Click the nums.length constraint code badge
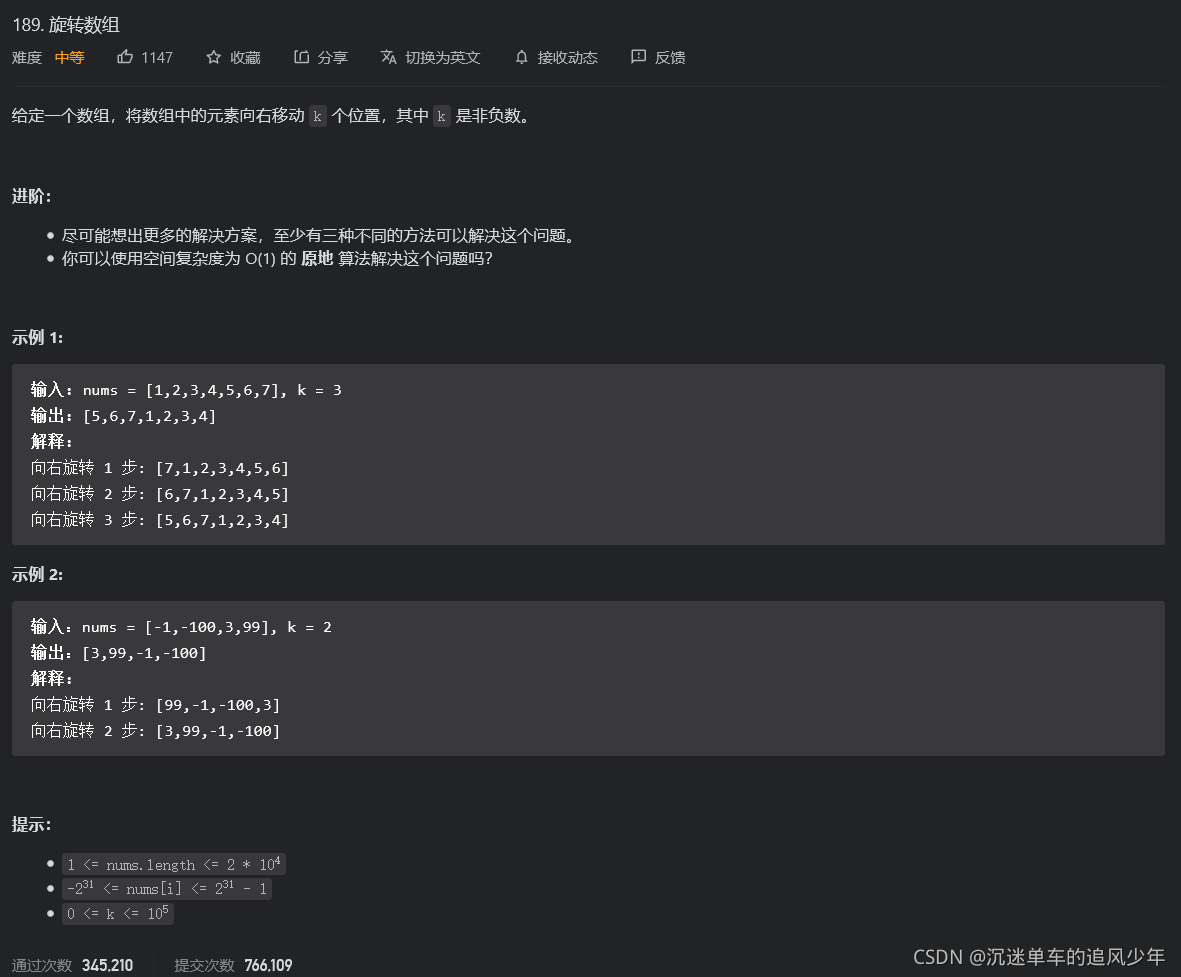 point(174,863)
